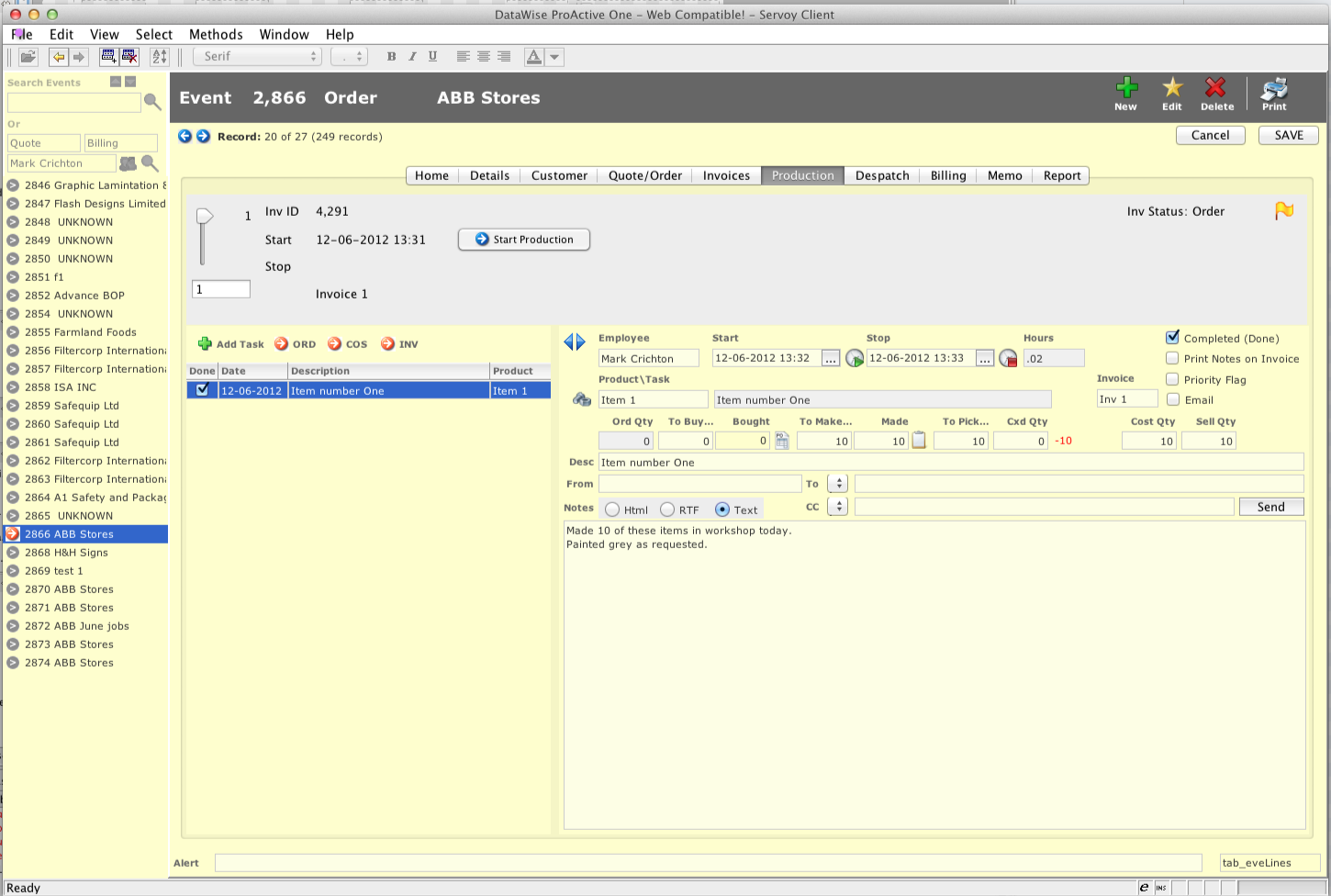Click the Search Events text field

(74, 102)
